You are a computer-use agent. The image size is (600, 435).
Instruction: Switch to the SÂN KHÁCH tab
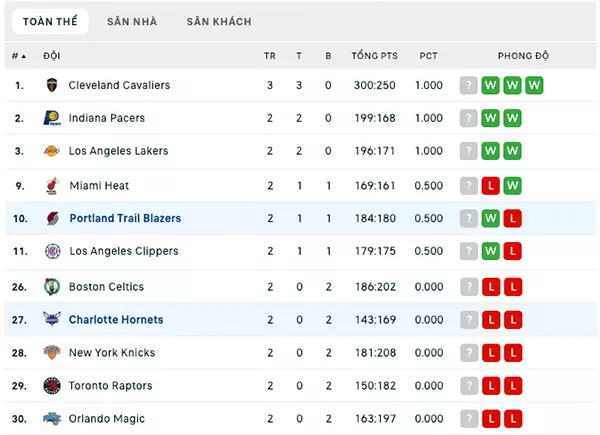(x=219, y=22)
